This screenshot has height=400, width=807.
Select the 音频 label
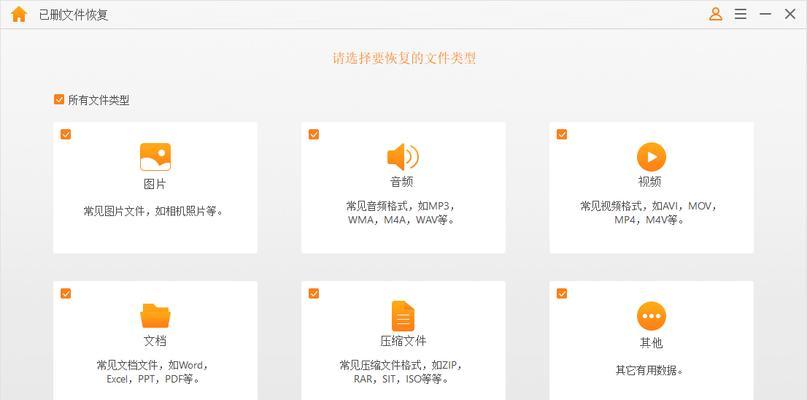pyautogui.click(x=403, y=182)
